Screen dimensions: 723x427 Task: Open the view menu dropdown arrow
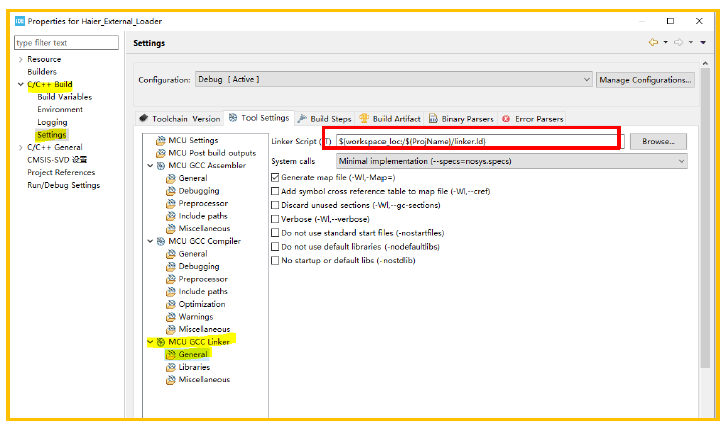click(703, 42)
